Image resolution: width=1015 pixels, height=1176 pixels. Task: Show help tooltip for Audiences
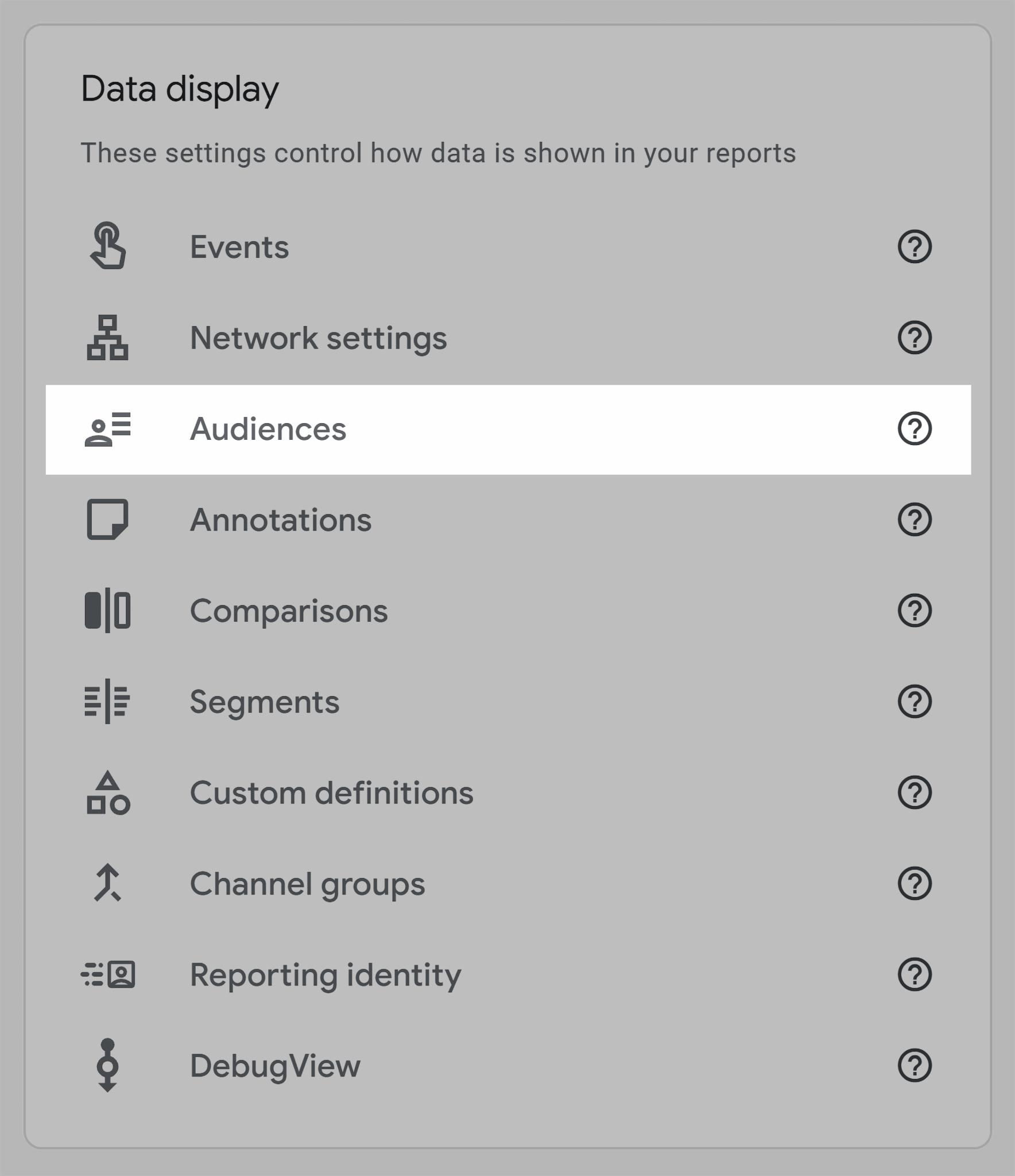coord(915,428)
